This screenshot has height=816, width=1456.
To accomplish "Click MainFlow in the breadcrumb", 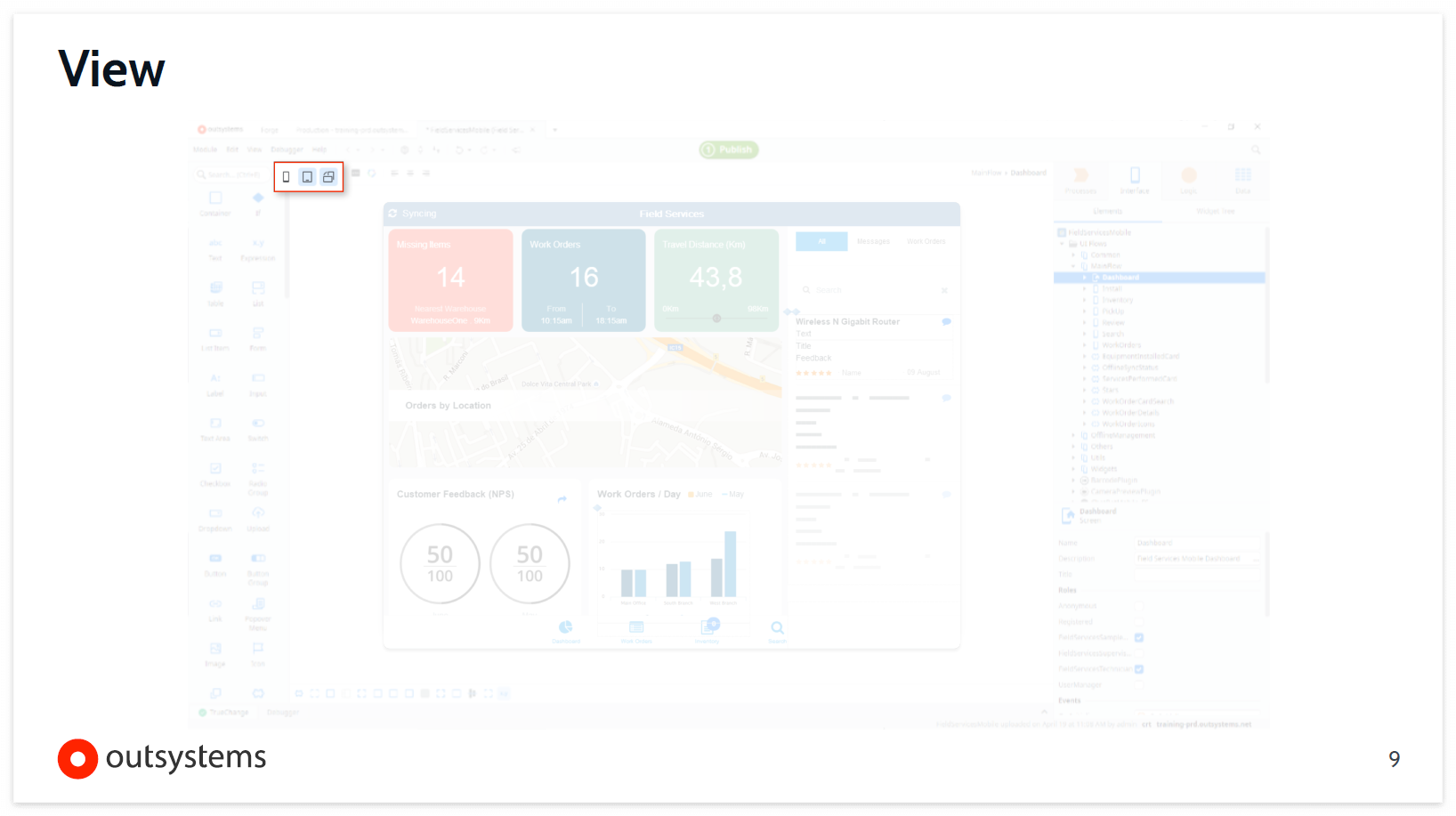I will (987, 173).
